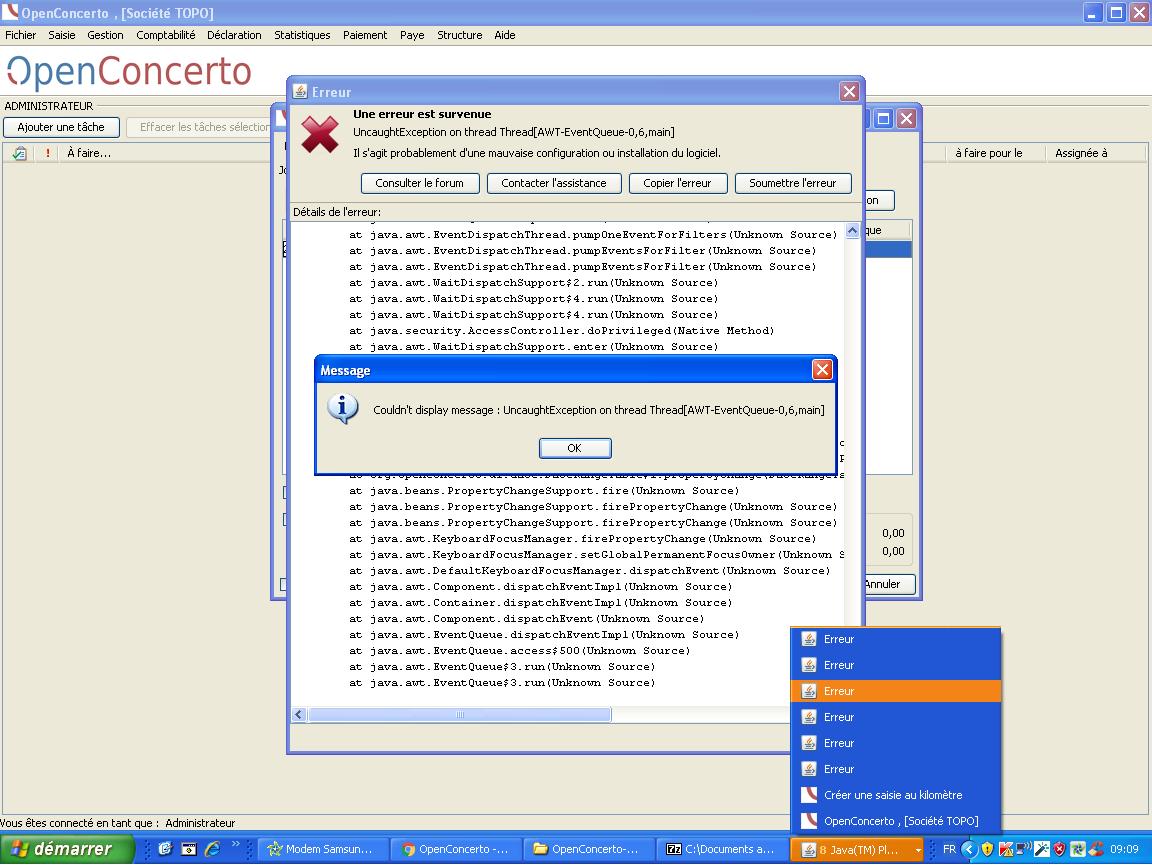Expand the Java taskbar group dropdown arrow

click(x=918, y=850)
